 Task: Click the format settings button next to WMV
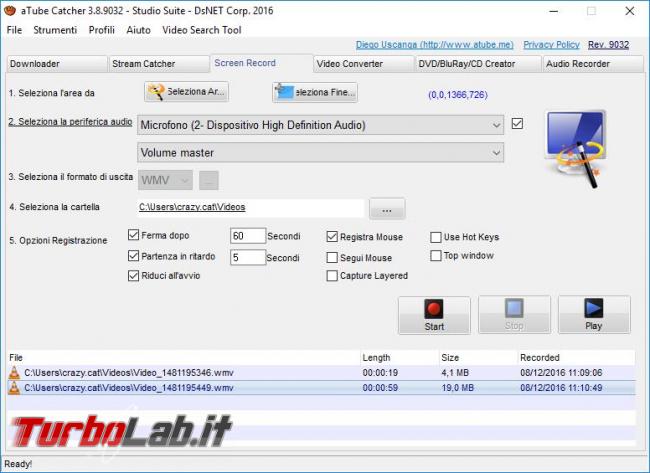[209, 180]
